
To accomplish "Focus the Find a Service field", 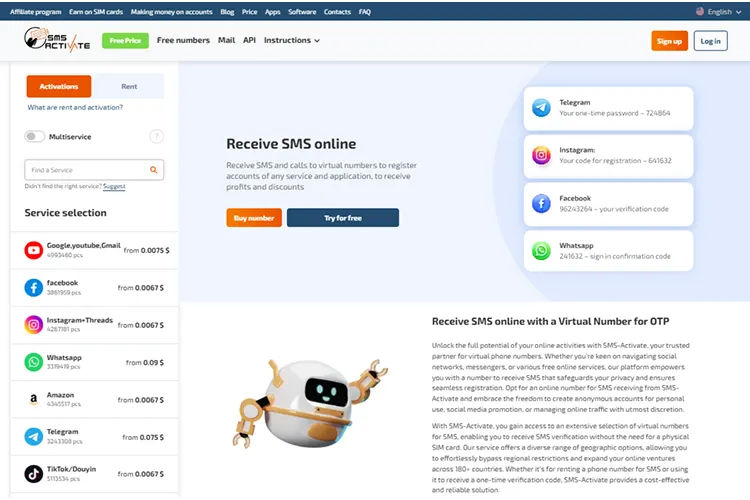I will point(94,170).
